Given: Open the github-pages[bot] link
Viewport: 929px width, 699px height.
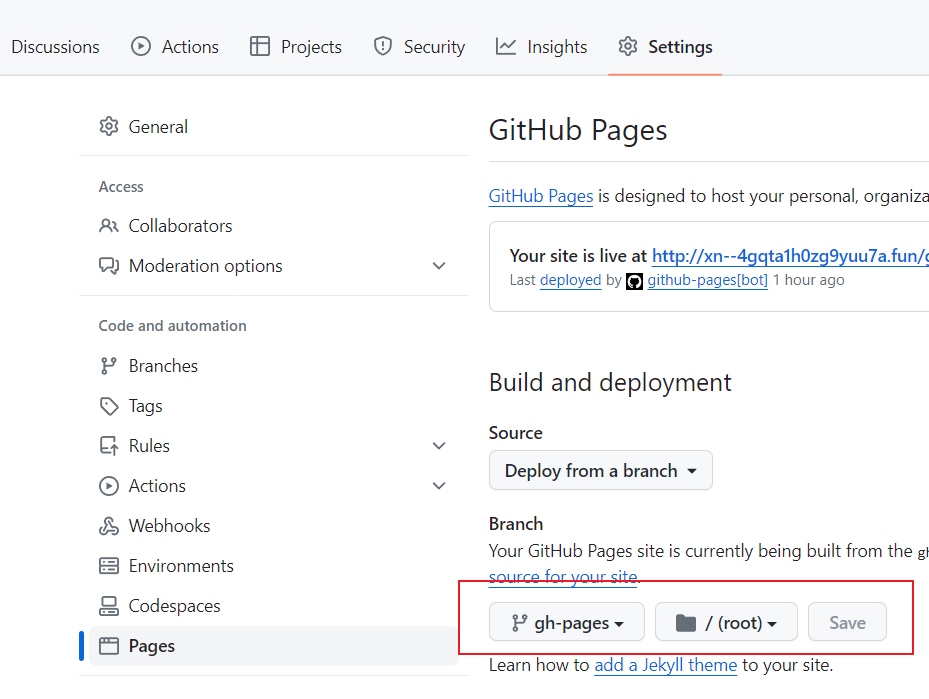Looking at the screenshot, I should pos(707,280).
